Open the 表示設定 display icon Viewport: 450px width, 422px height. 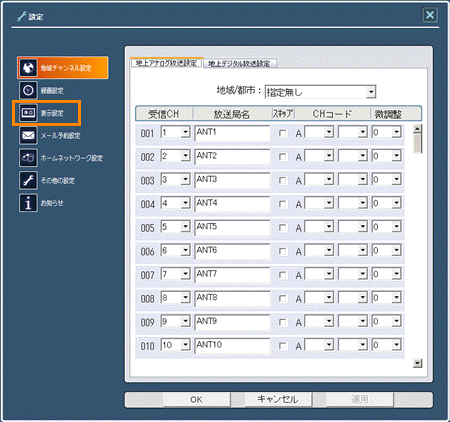click(28, 113)
